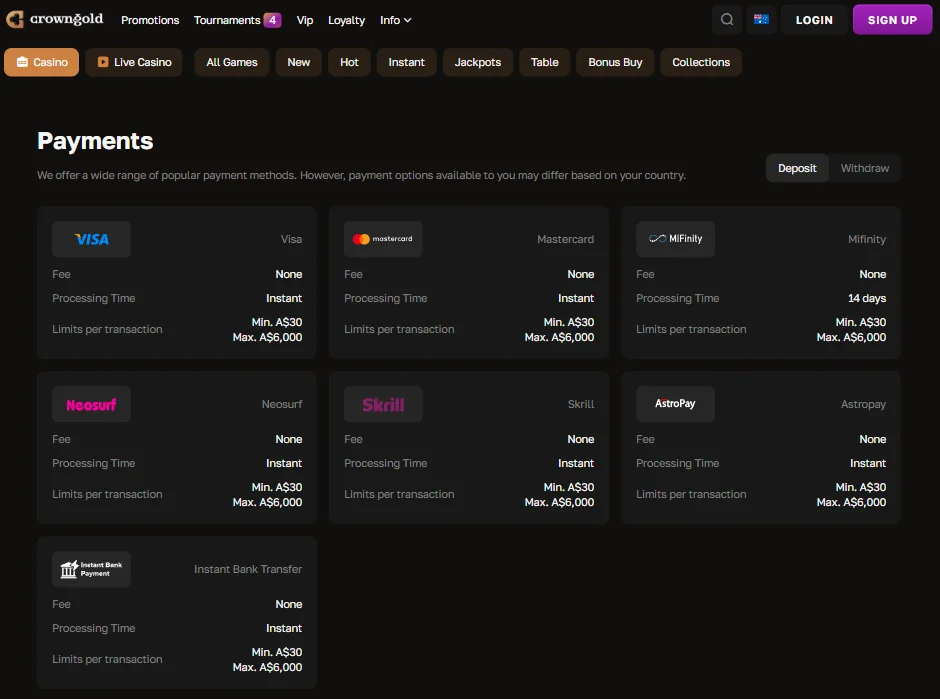
Task: Switch to the Bonus Buy category
Action: pyautogui.click(x=615, y=62)
